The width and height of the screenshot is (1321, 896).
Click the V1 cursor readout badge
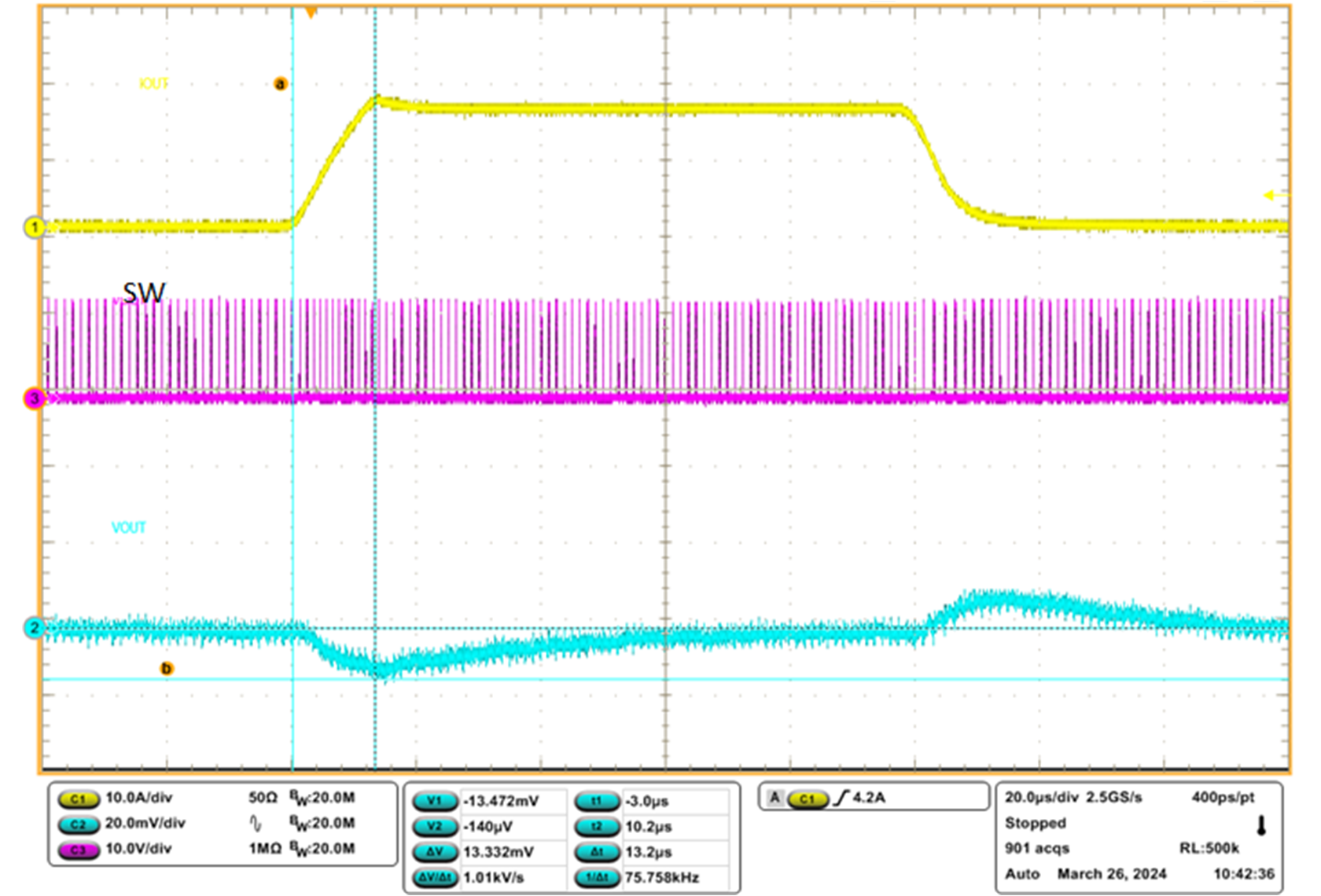coord(435,801)
